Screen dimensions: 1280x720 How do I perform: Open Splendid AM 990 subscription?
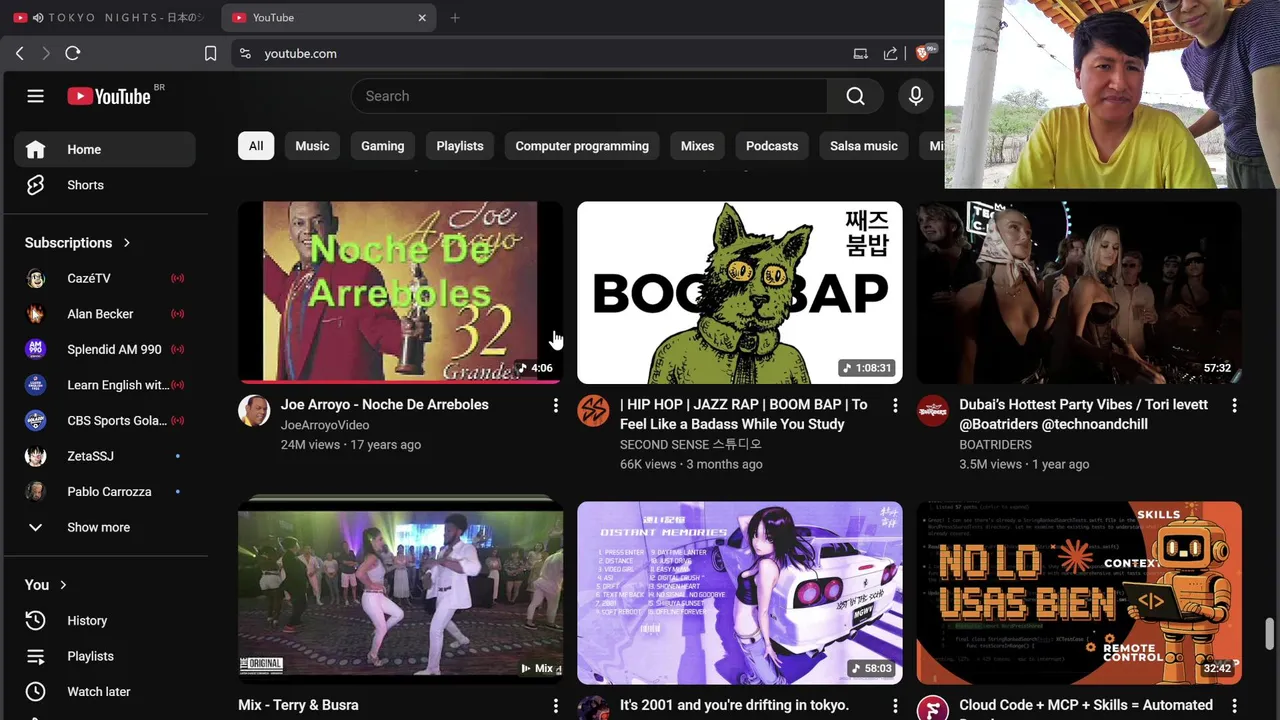click(105, 349)
